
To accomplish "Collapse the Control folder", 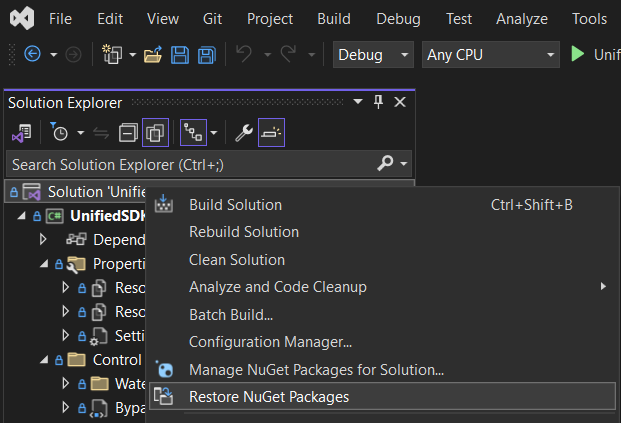I will (x=44, y=360).
